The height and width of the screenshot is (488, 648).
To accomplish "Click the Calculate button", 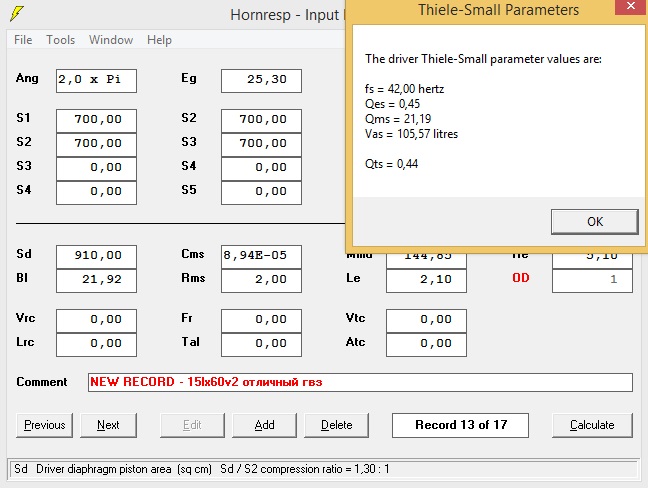I will (592, 425).
